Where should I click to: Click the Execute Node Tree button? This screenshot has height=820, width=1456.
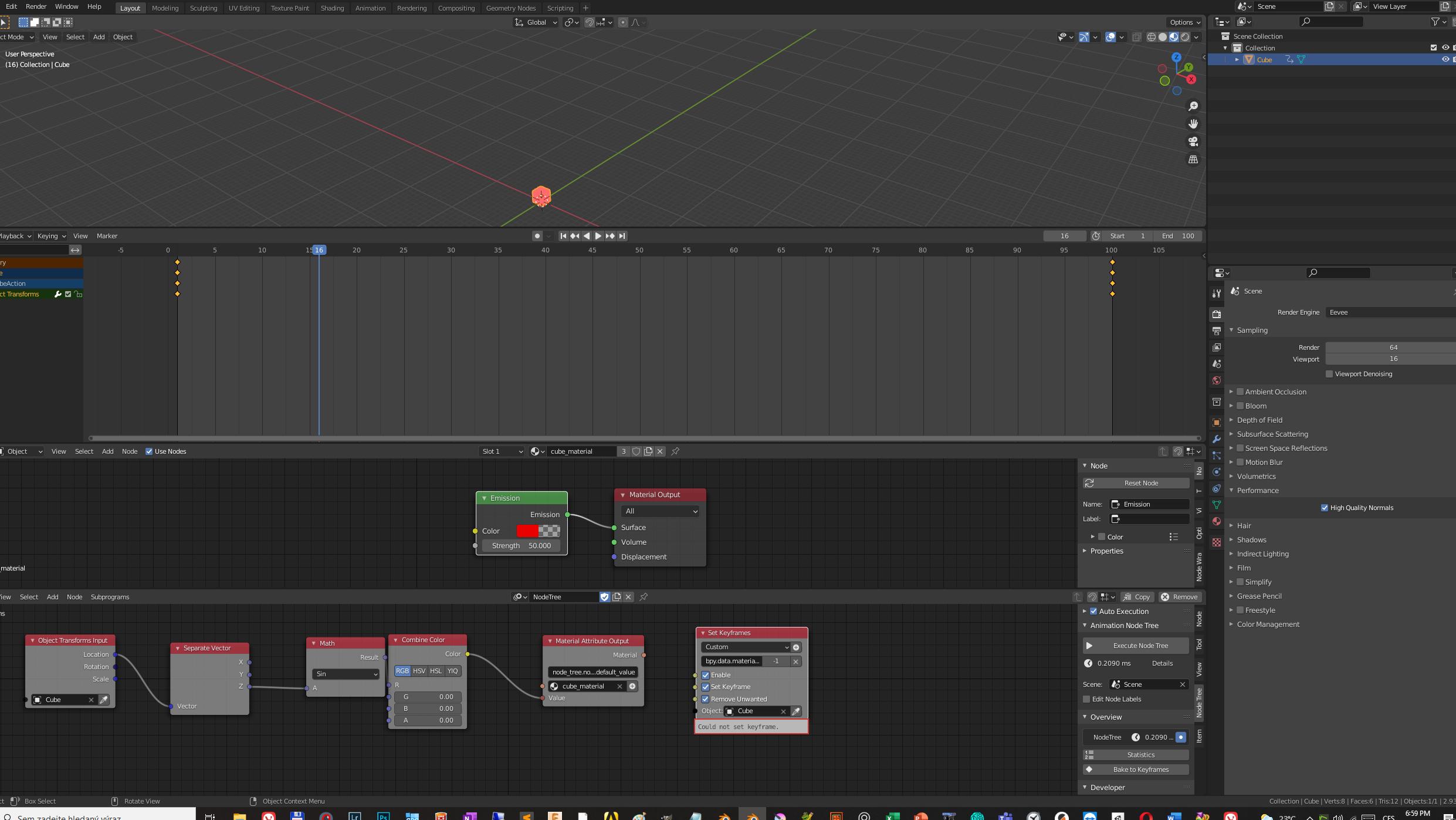pos(1139,645)
